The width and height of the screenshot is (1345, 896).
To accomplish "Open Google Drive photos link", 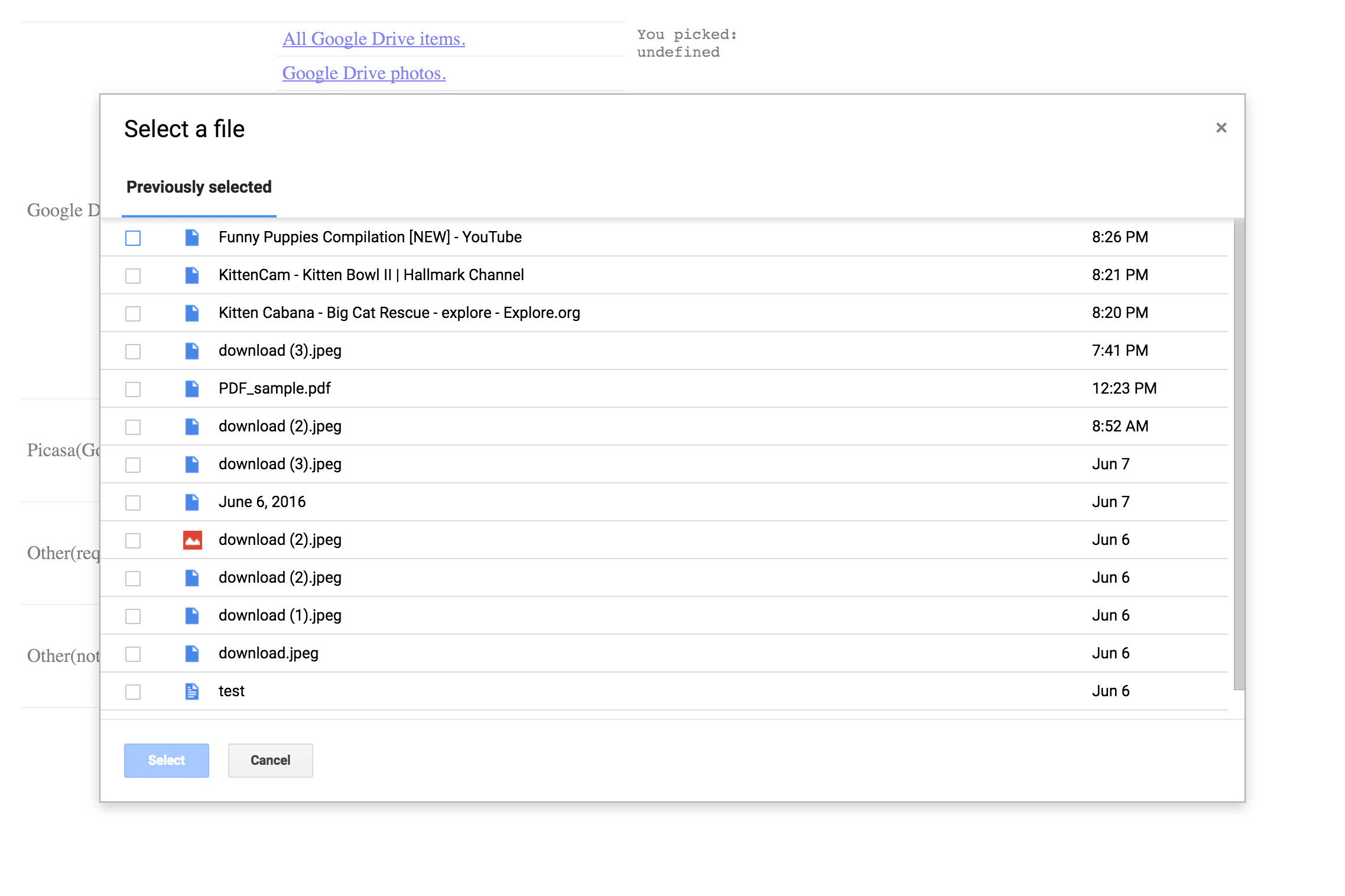I will (364, 73).
